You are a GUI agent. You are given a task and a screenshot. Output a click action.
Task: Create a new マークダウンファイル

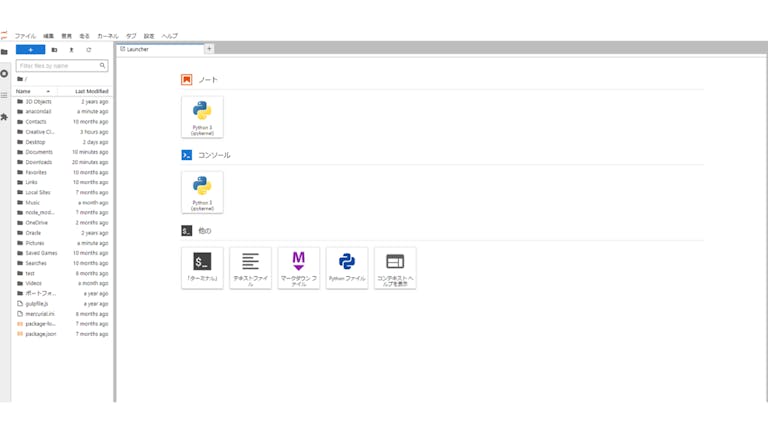[x=299, y=268]
